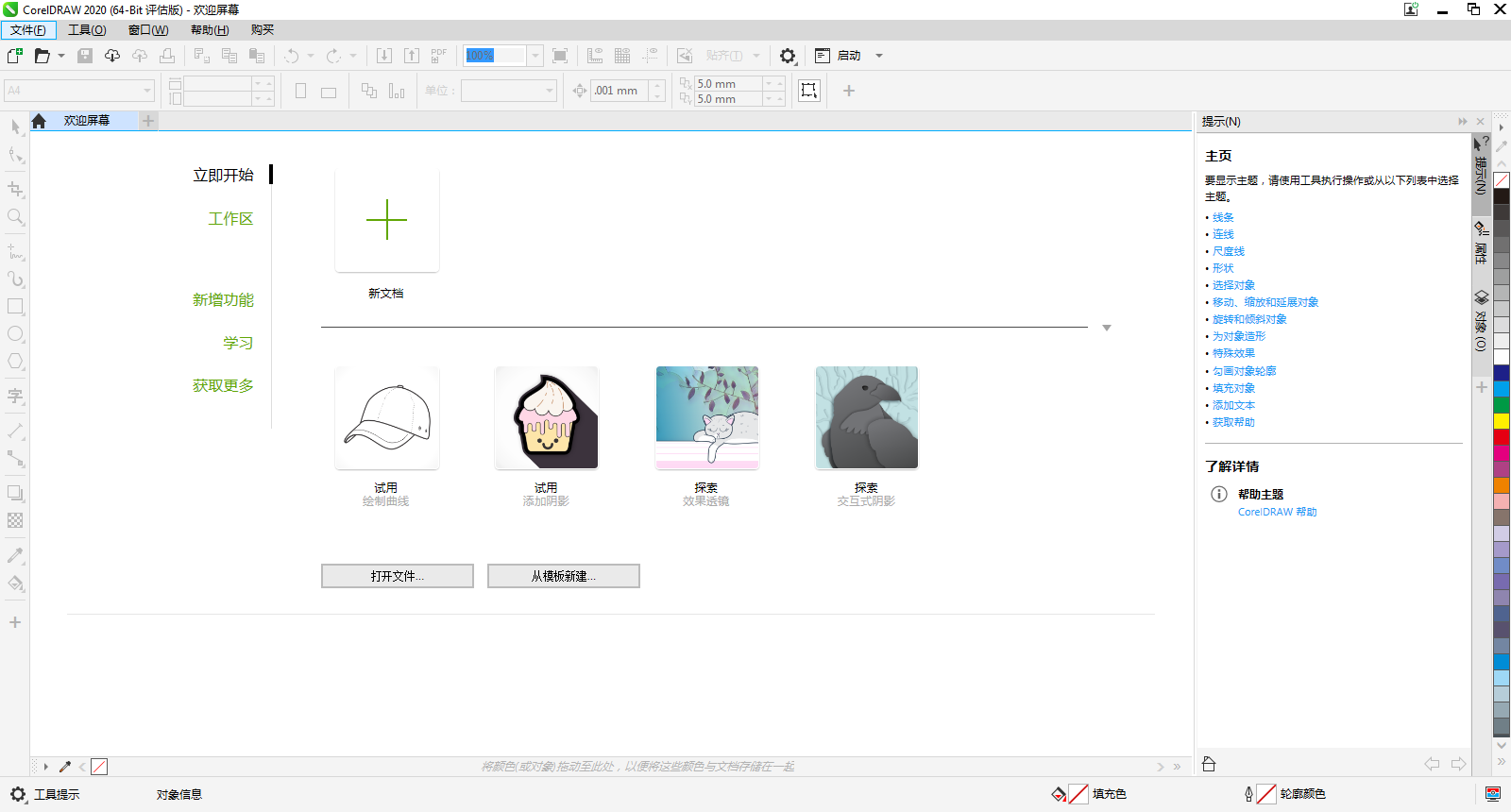Viewport: 1511px width, 812px height.
Task: Select the Text tool in toolbox
Action: point(15,396)
